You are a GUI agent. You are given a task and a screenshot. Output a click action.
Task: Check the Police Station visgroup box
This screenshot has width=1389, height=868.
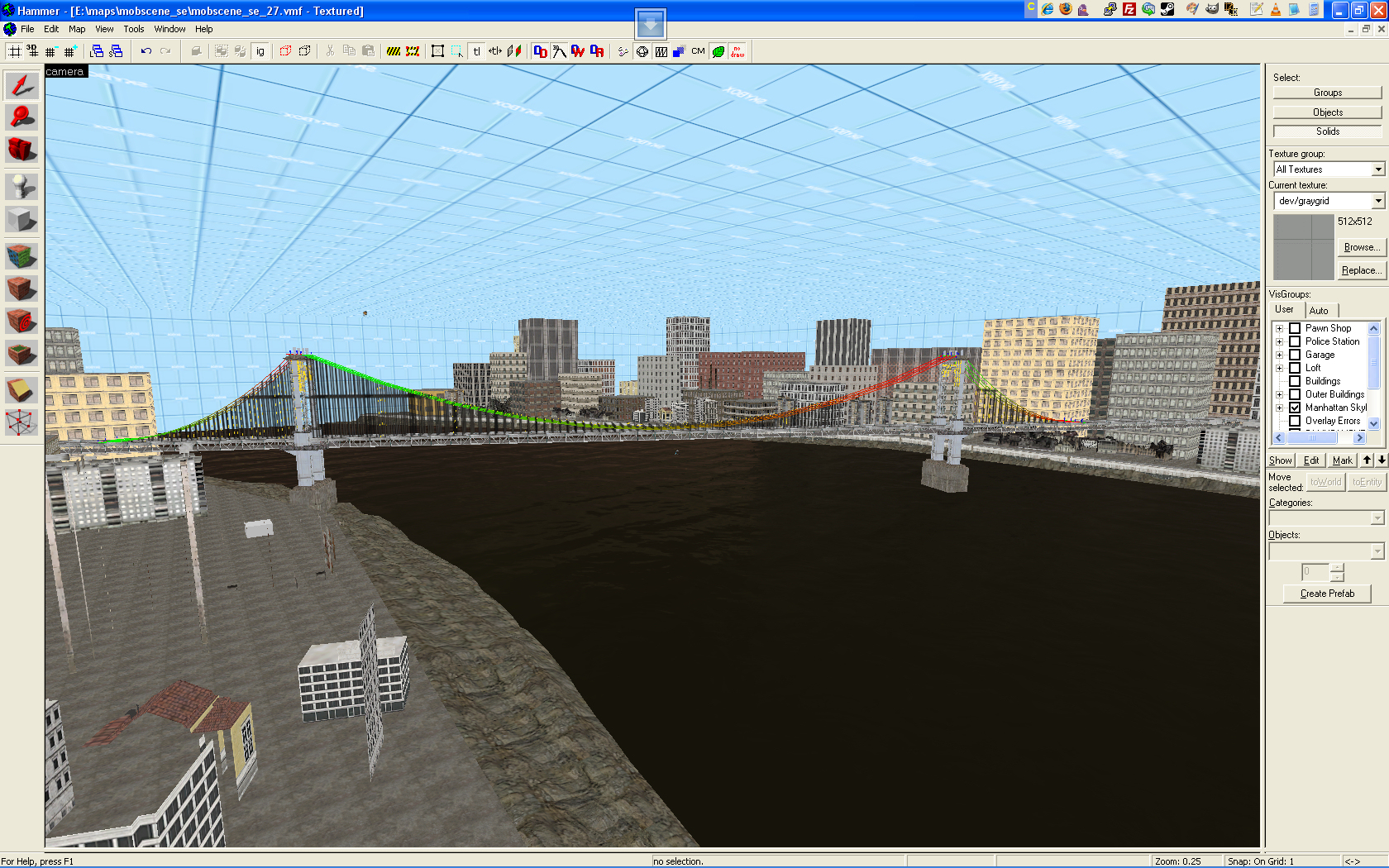[x=1295, y=341]
